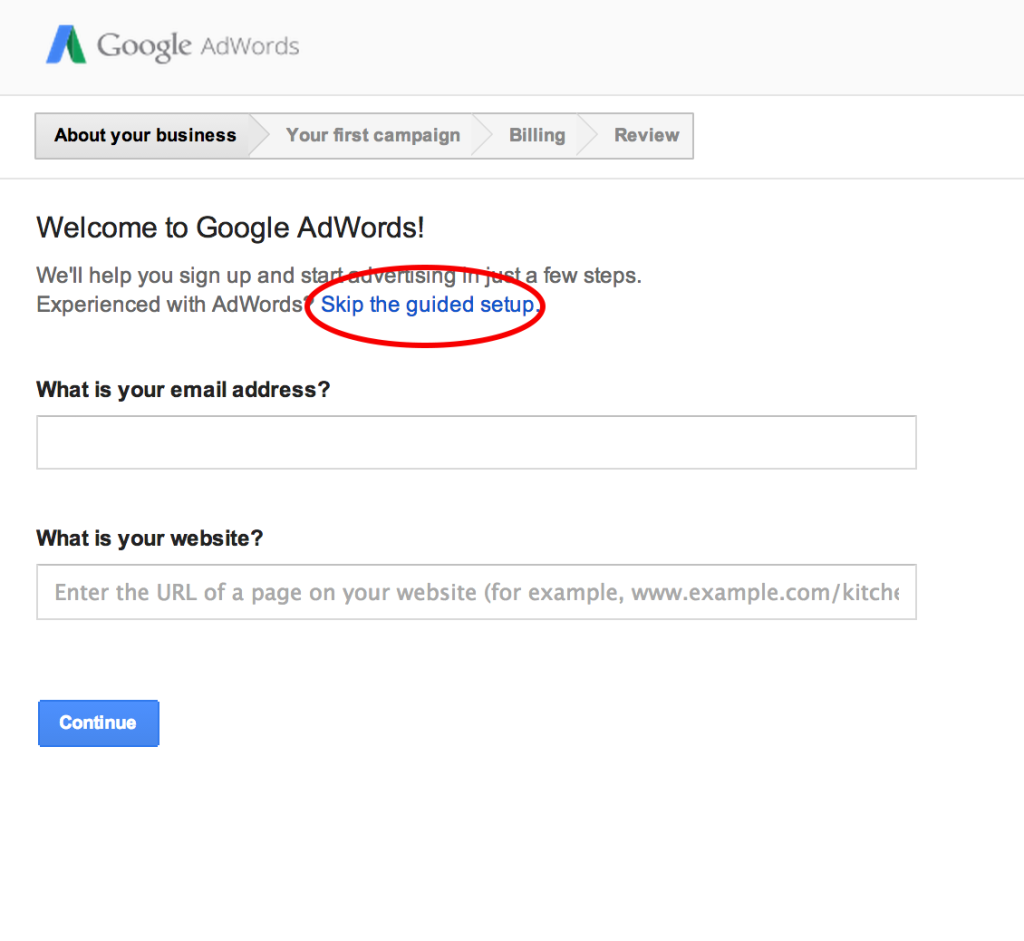Click the Welcome to Google AdWords heading

tap(230, 228)
